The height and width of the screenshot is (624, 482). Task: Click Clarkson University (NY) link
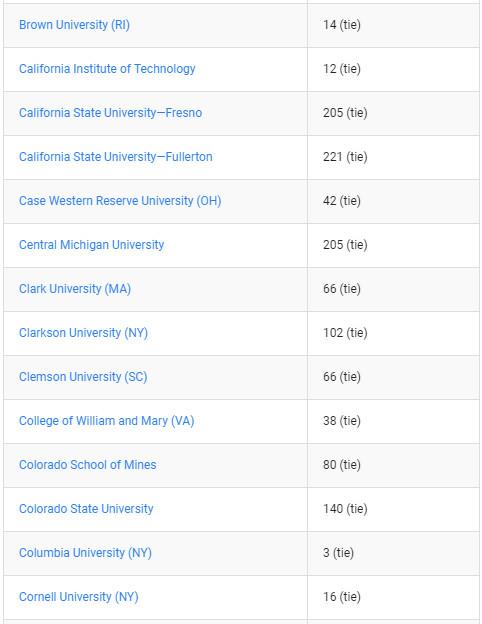83,333
